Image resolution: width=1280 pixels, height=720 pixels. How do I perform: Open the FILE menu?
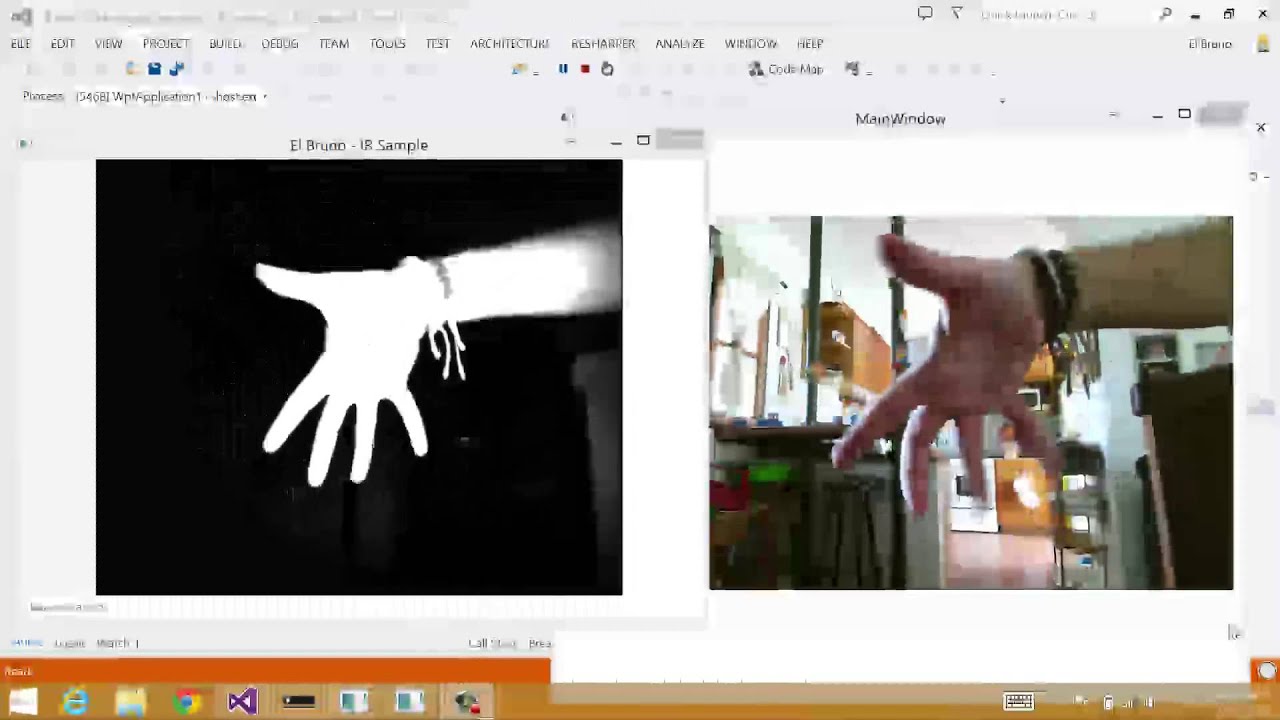click(21, 44)
